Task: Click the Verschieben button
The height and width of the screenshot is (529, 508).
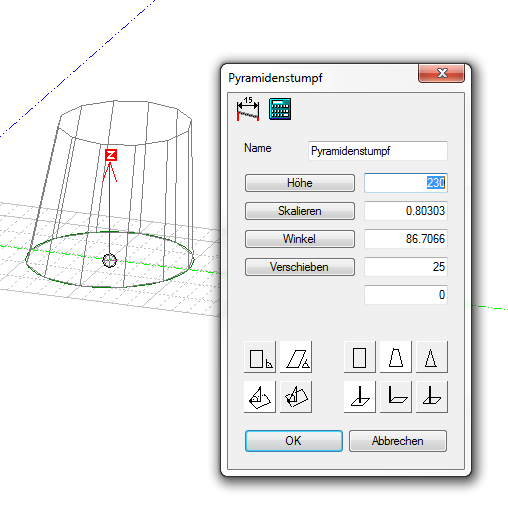Action: pos(300,267)
